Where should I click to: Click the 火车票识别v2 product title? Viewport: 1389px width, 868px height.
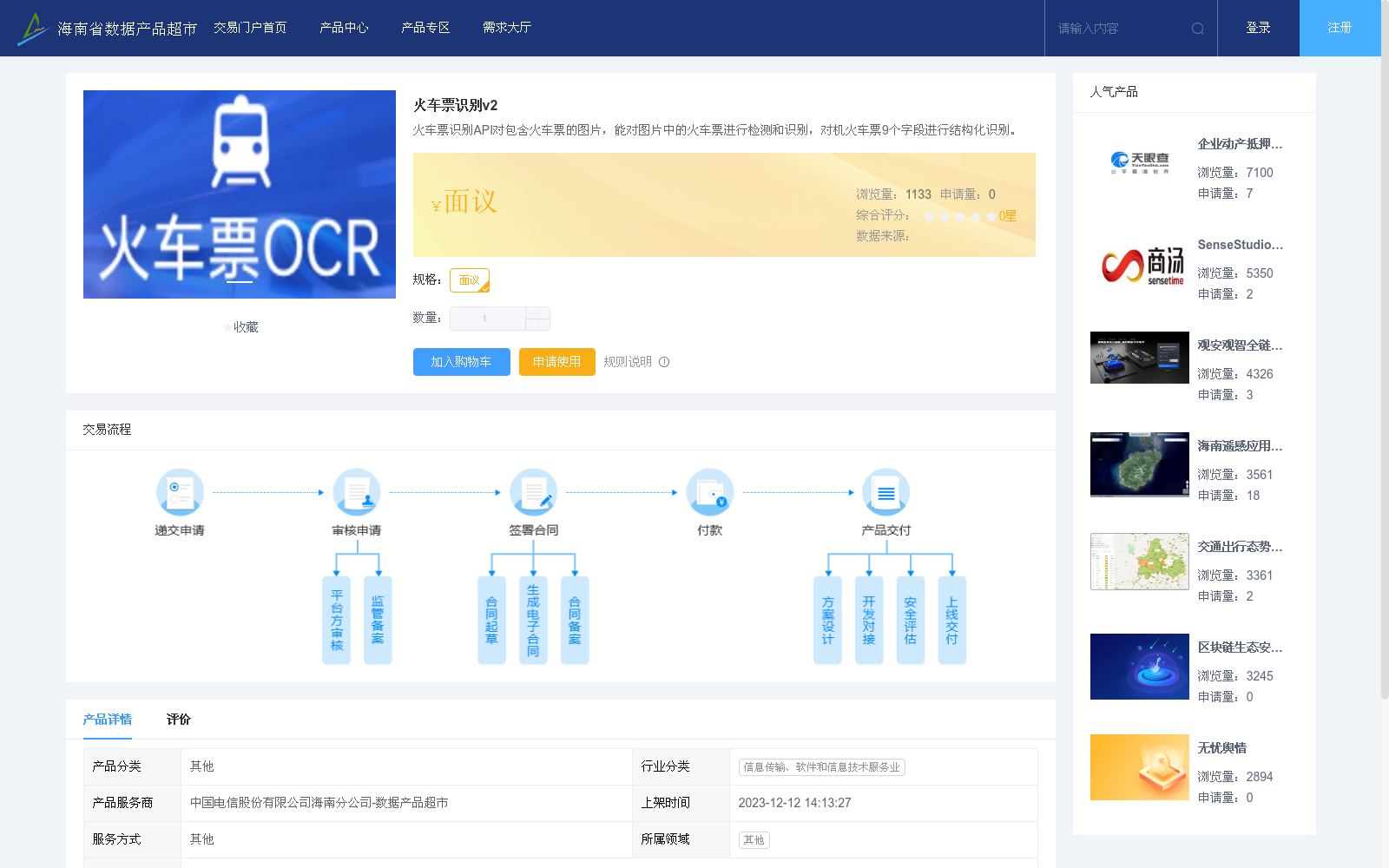tap(456, 105)
